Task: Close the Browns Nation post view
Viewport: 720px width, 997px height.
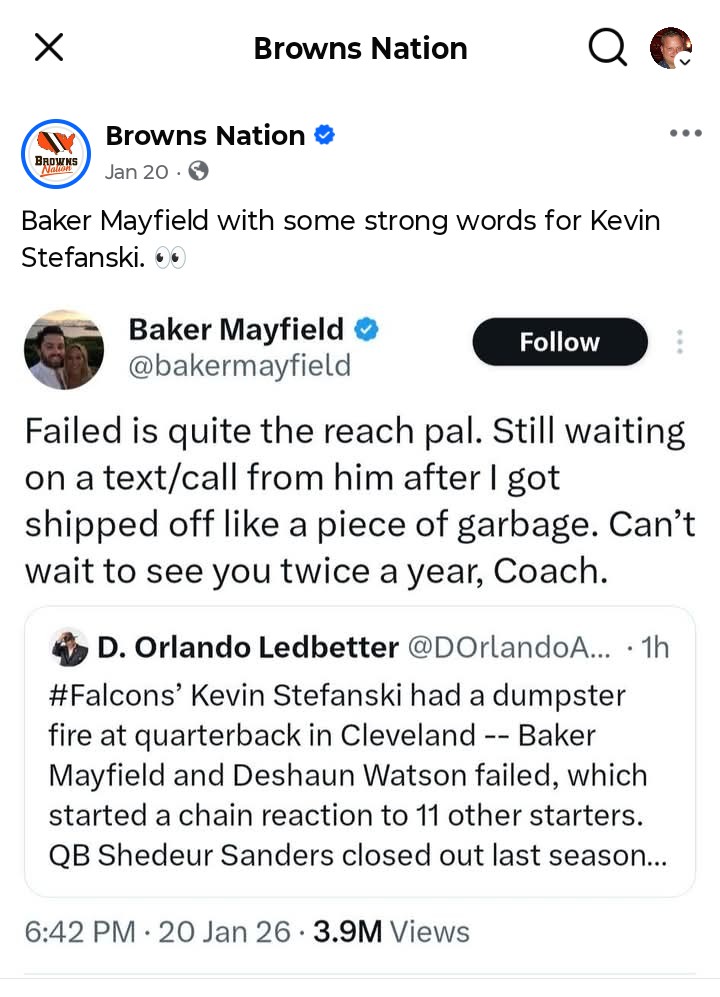Action: coord(49,47)
